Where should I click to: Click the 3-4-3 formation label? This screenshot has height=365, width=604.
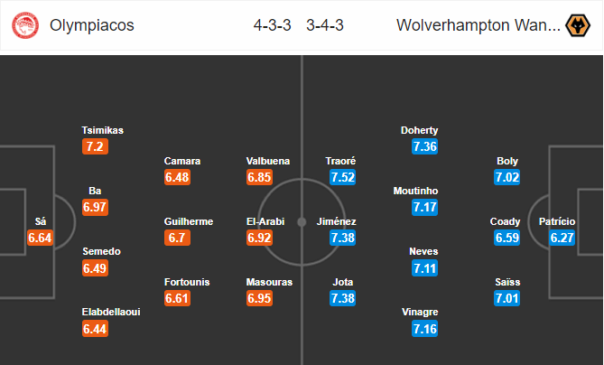tap(325, 25)
